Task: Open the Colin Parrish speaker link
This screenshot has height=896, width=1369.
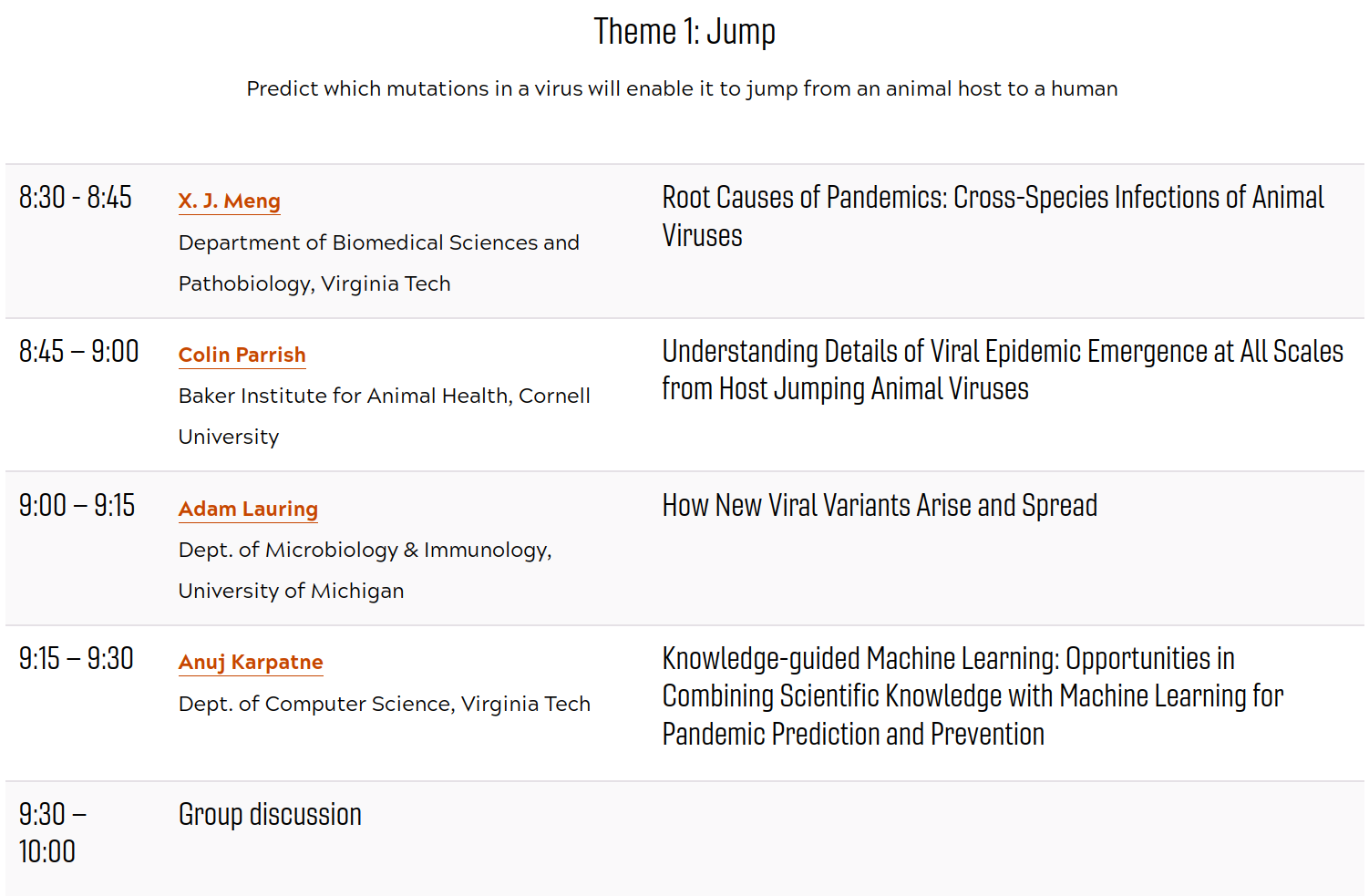Action: 242,355
